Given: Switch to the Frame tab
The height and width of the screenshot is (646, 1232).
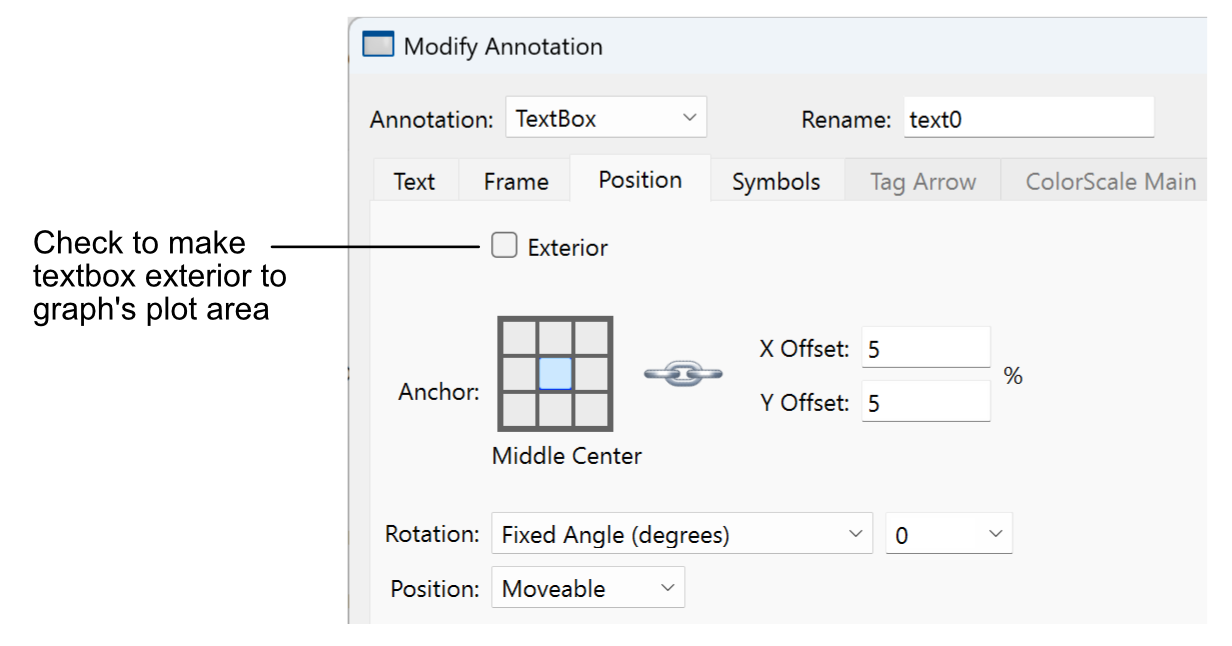Looking at the screenshot, I should [516, 181].
